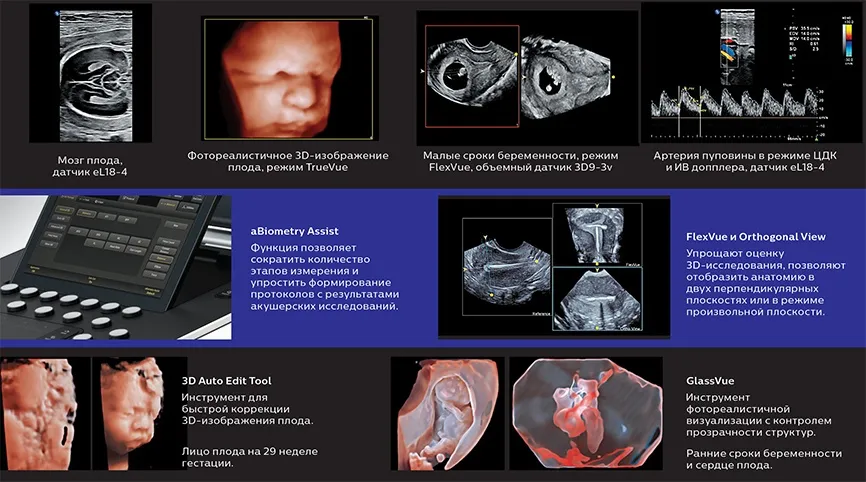Viewport: 866px width, 482px height.
Task: Click the caption 'Мозг плода, датчик eL18-4'
Action: [x=90, y=166]
